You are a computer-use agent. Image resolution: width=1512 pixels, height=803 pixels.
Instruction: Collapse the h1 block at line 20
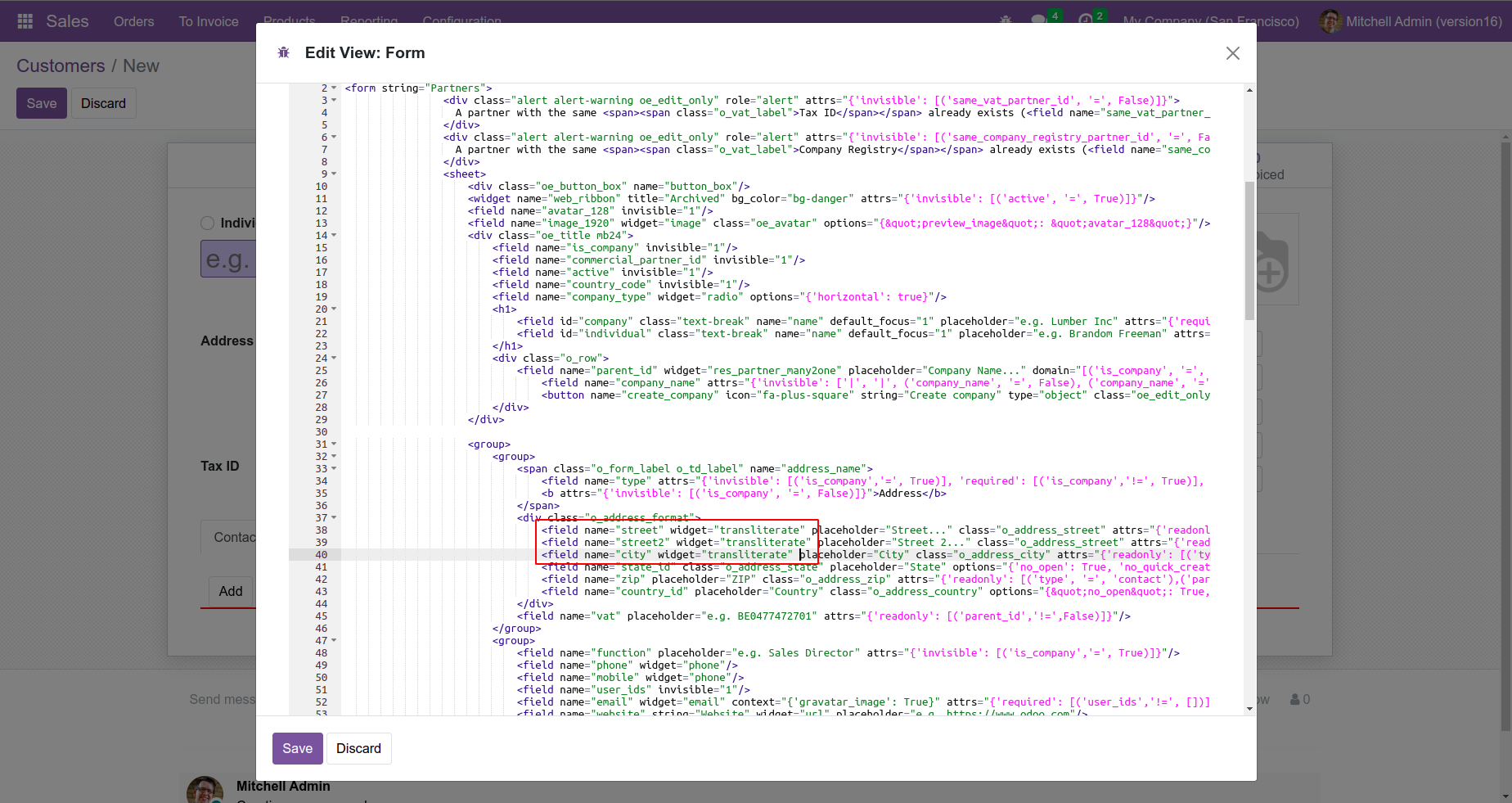pos(334,309)
